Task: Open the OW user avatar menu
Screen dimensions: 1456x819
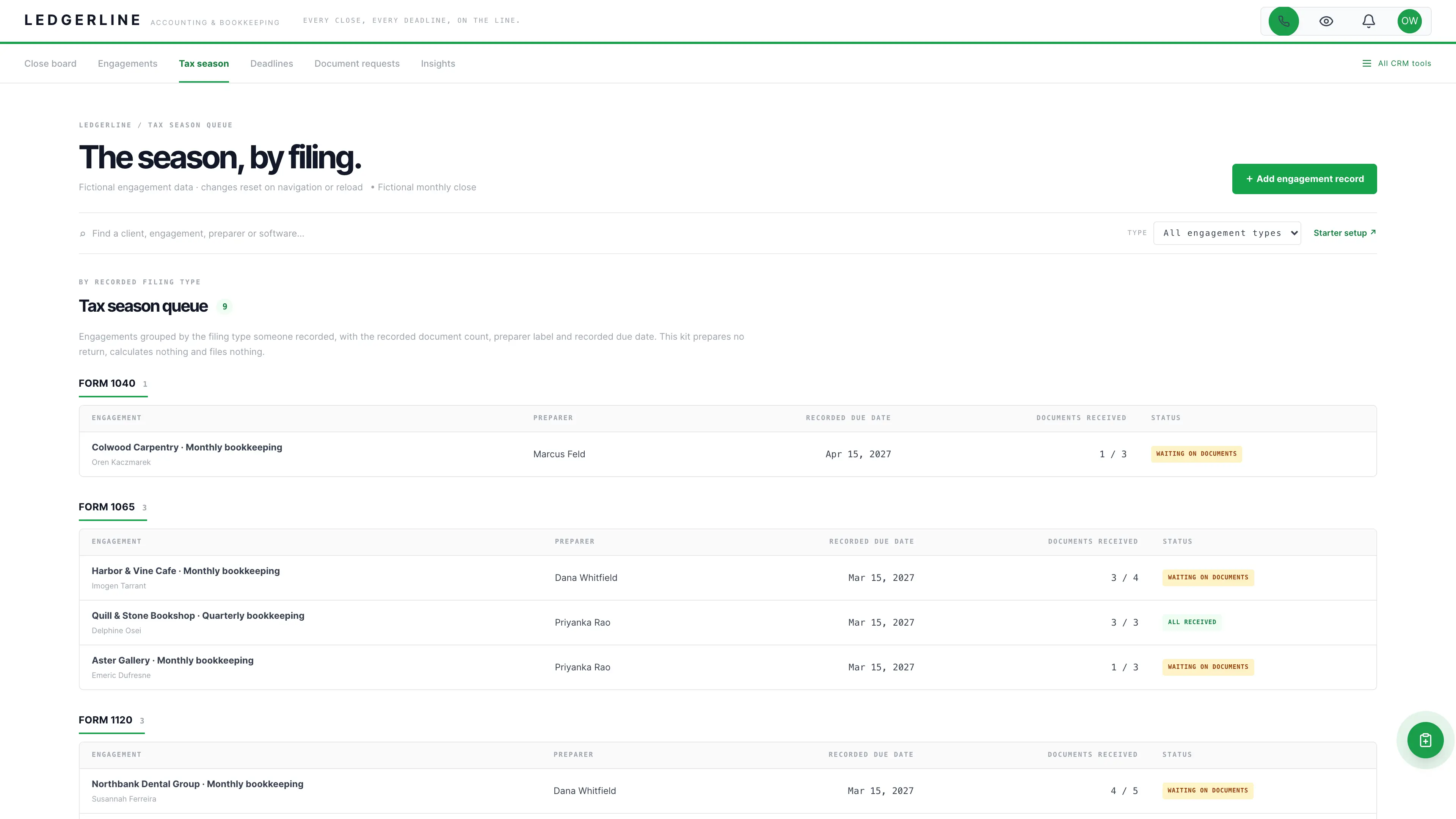Action: 1410,21
